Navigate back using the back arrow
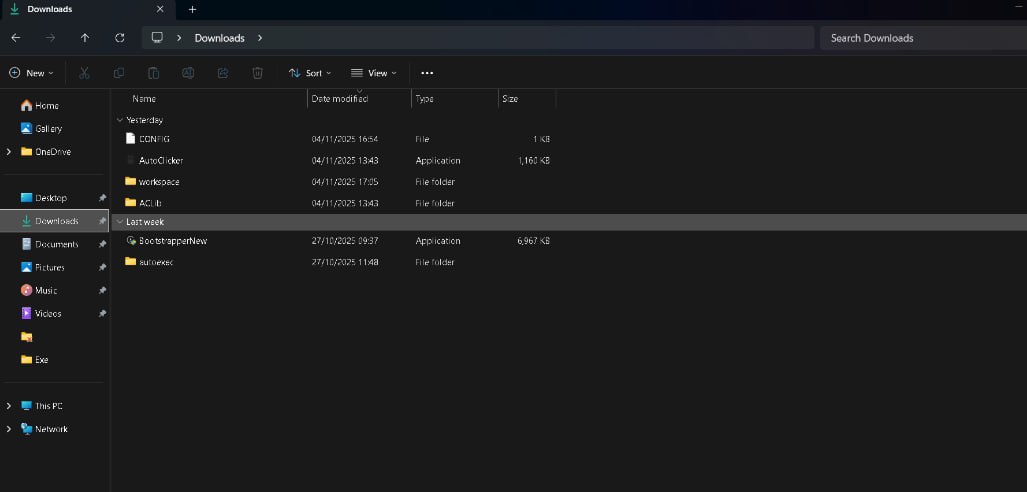Image resolution: width=1027 pixels, height=492 pixels. click(15, 38)
